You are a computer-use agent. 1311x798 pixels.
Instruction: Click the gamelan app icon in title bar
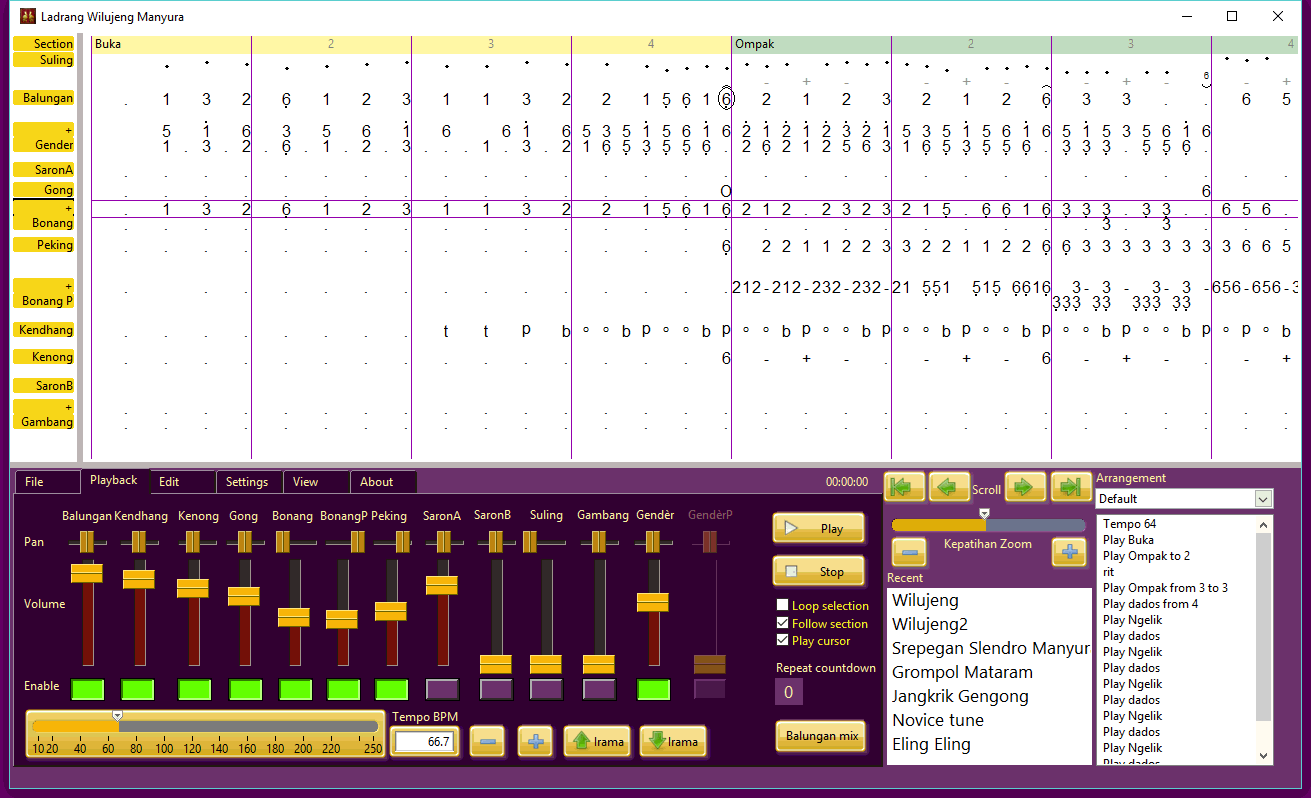(28, 17)
